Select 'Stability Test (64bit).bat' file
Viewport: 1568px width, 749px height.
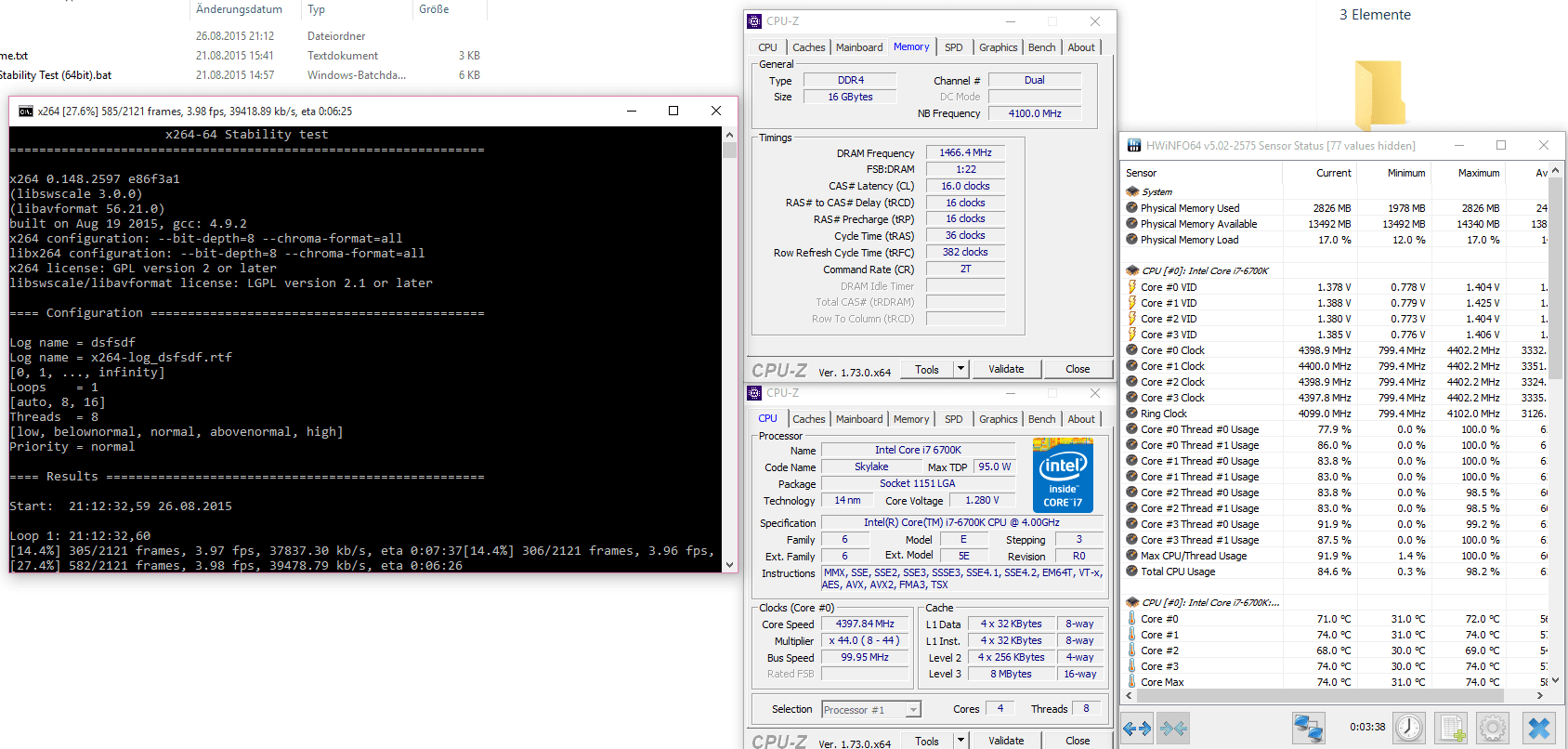coord(56,75)
